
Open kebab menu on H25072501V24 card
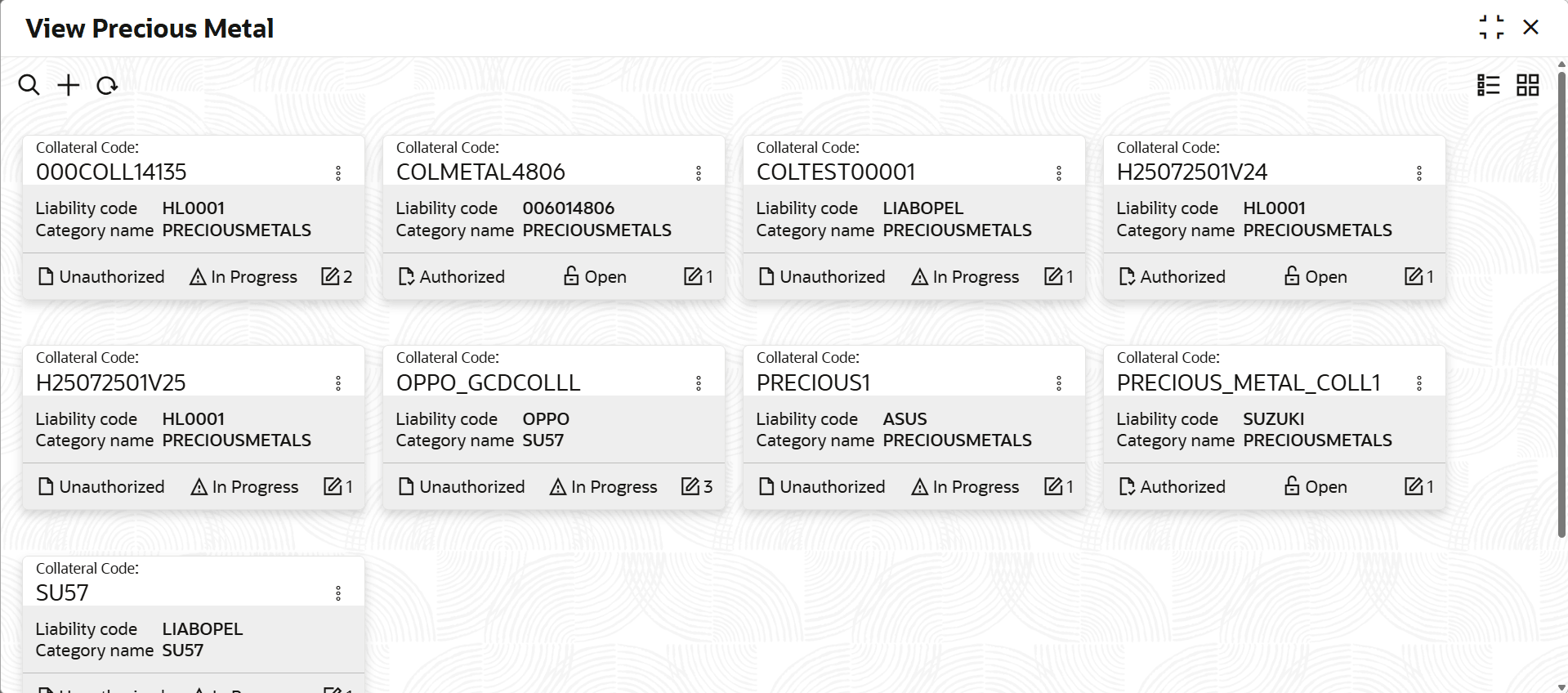1419,172
